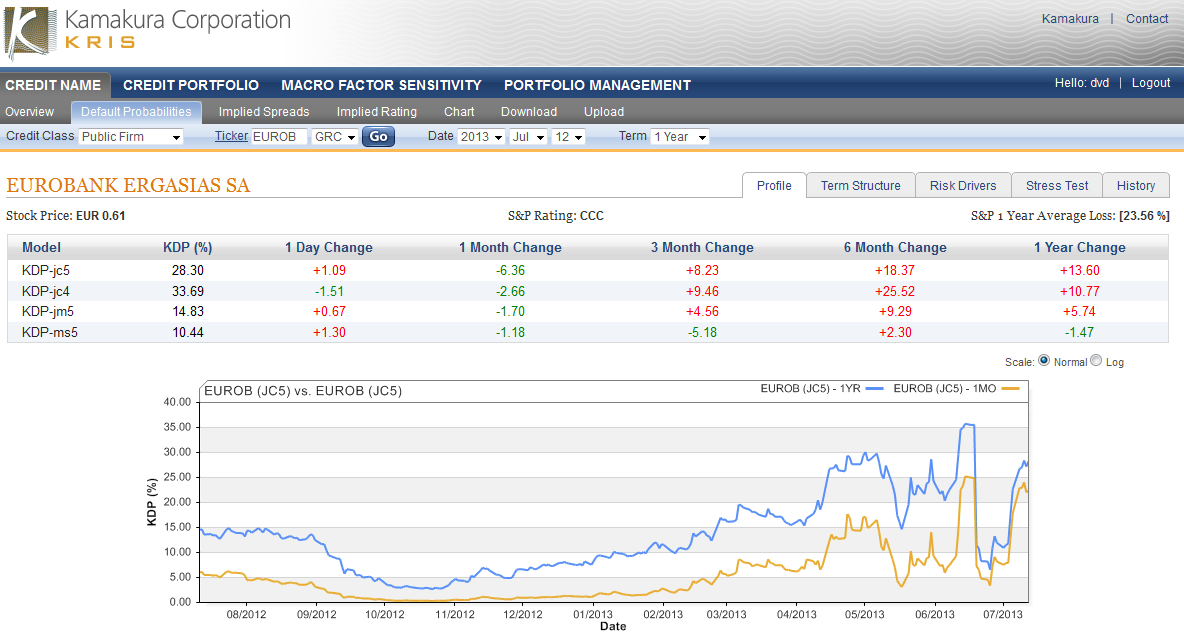
Task: Click the Stock Price EUR 0.61 text
Action: point(66,216)
